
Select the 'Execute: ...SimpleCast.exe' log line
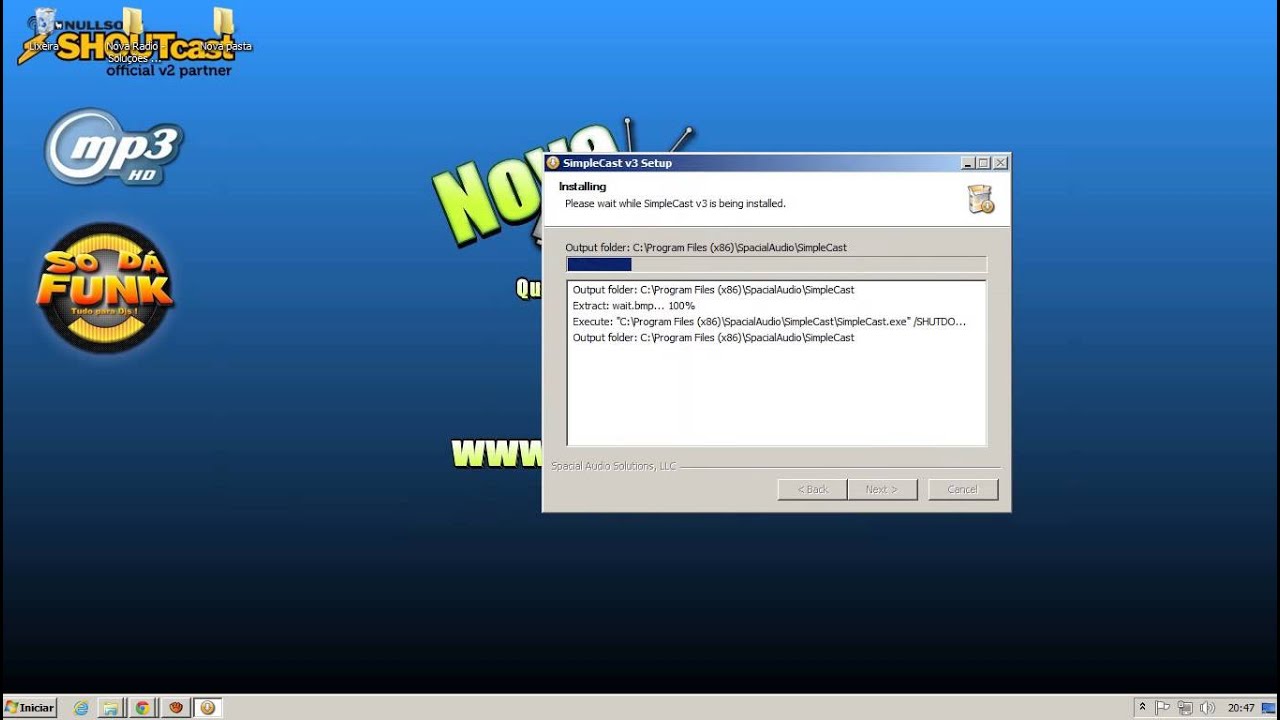pos(770,321)
